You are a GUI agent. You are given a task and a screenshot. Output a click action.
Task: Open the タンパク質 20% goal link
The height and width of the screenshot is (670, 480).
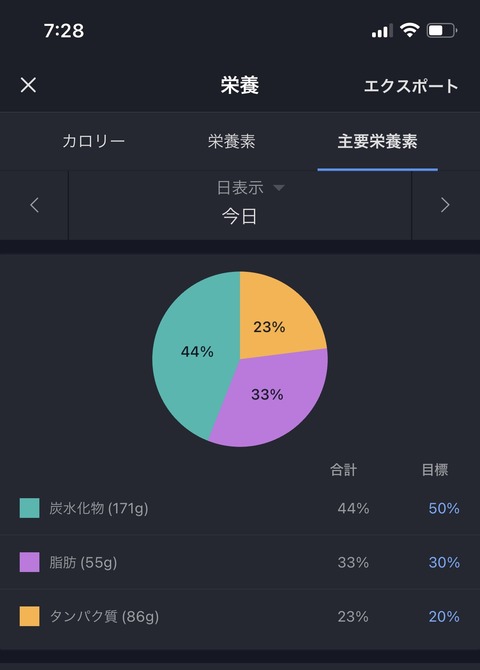click(x=444, y=617)
